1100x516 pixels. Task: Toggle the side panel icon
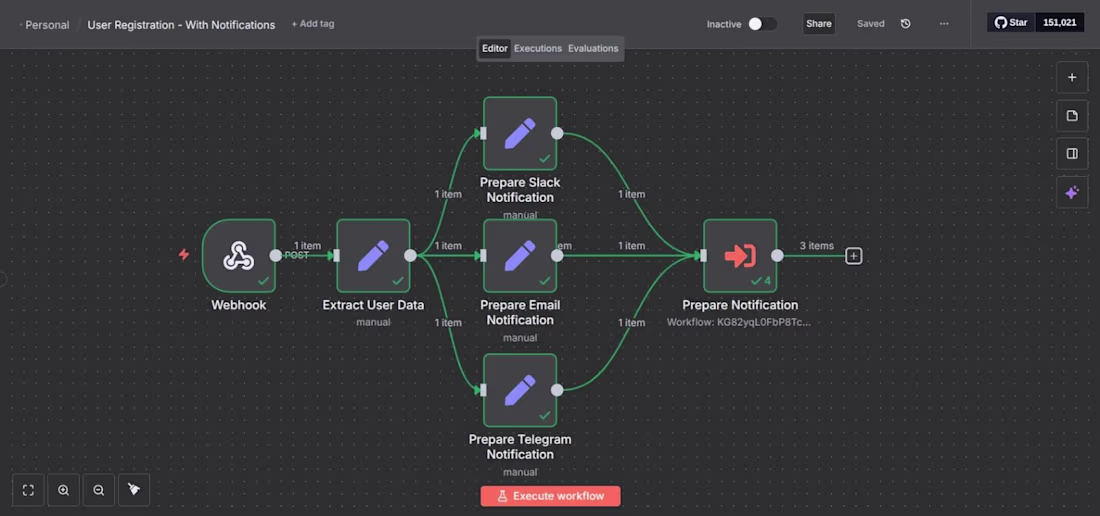pyautogui.click(x=1072, y=154)
